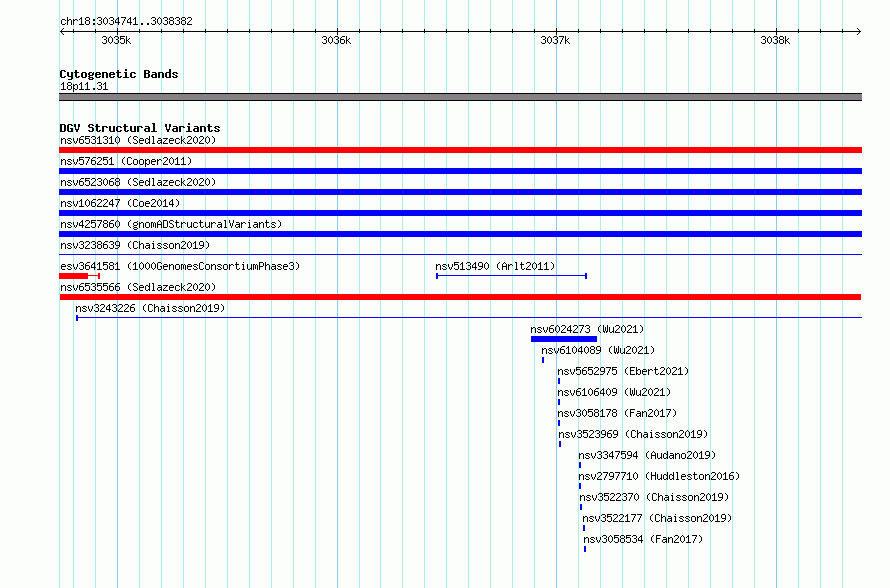
Task: Click the blue nsv576251 variant bar
Action: pyautogui.click(x=460, y=171)
